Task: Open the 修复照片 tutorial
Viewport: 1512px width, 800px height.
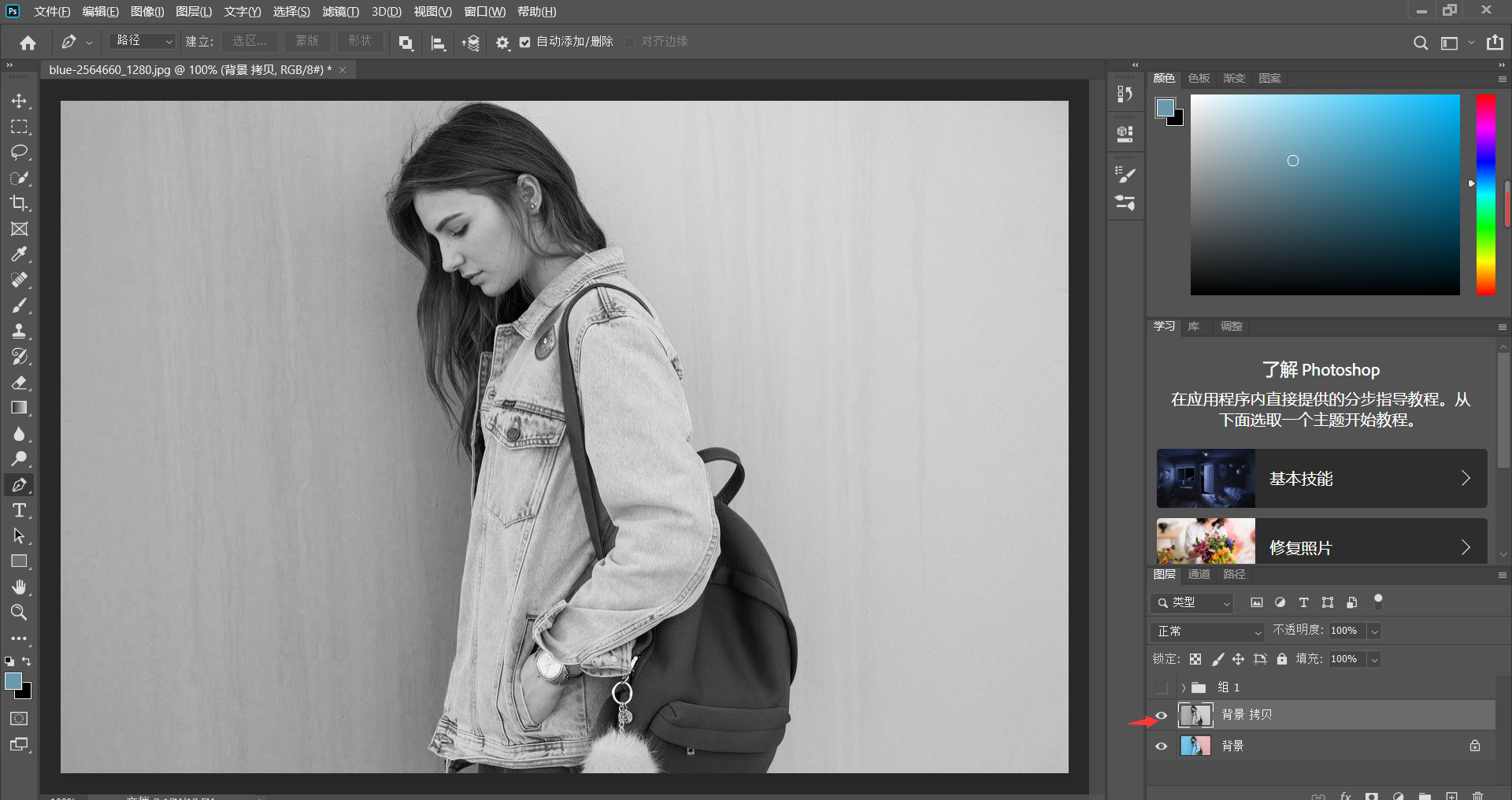Action: (x=1321, y=546)
